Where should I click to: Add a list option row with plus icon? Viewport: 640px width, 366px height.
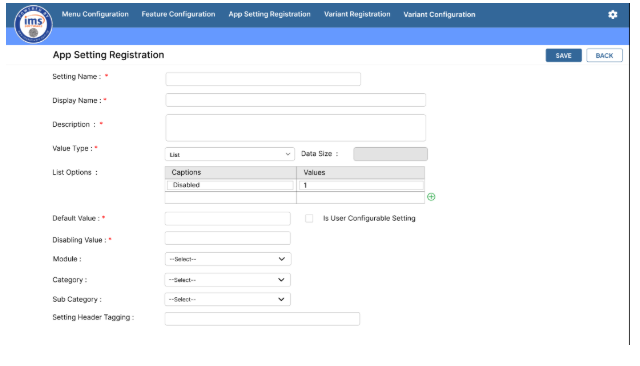coord(431,197)
